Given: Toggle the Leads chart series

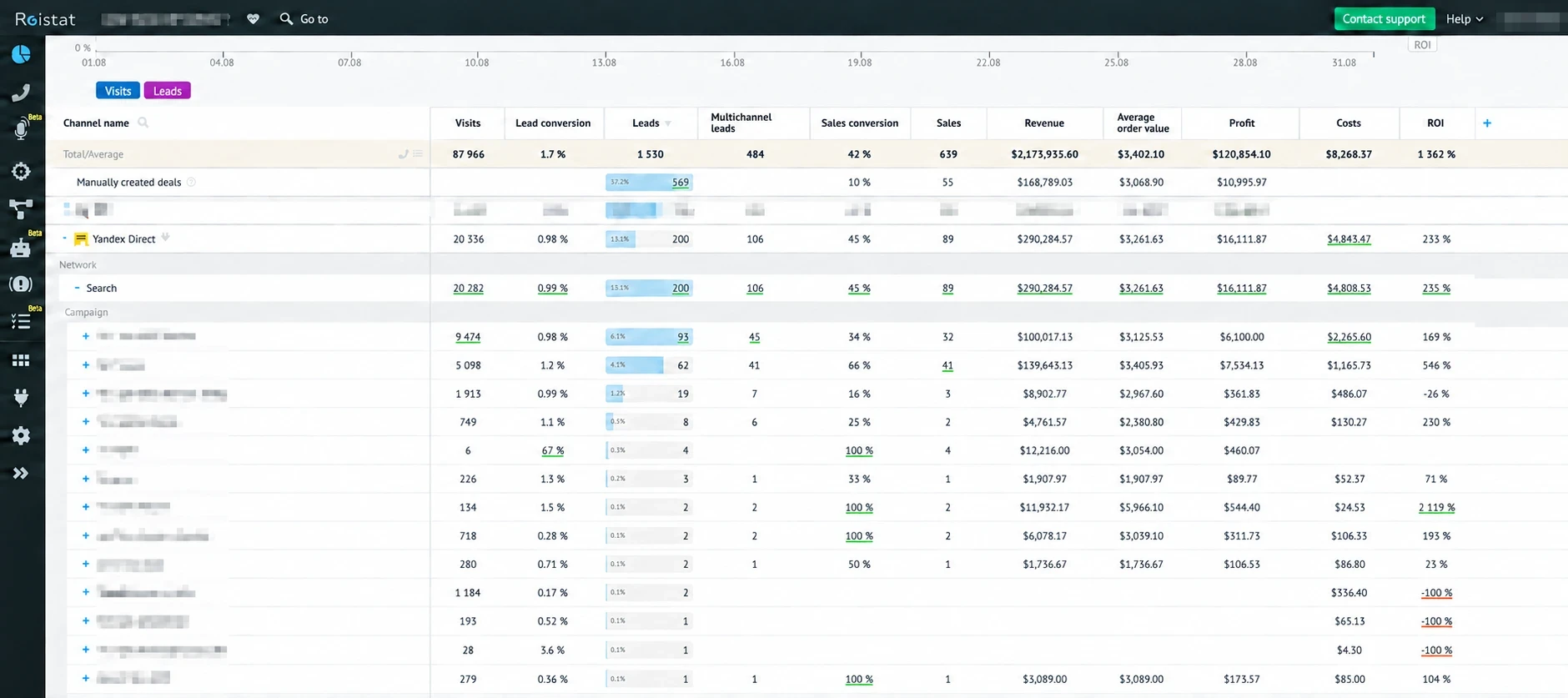Looking at the screenshot, I should (167, 91).
